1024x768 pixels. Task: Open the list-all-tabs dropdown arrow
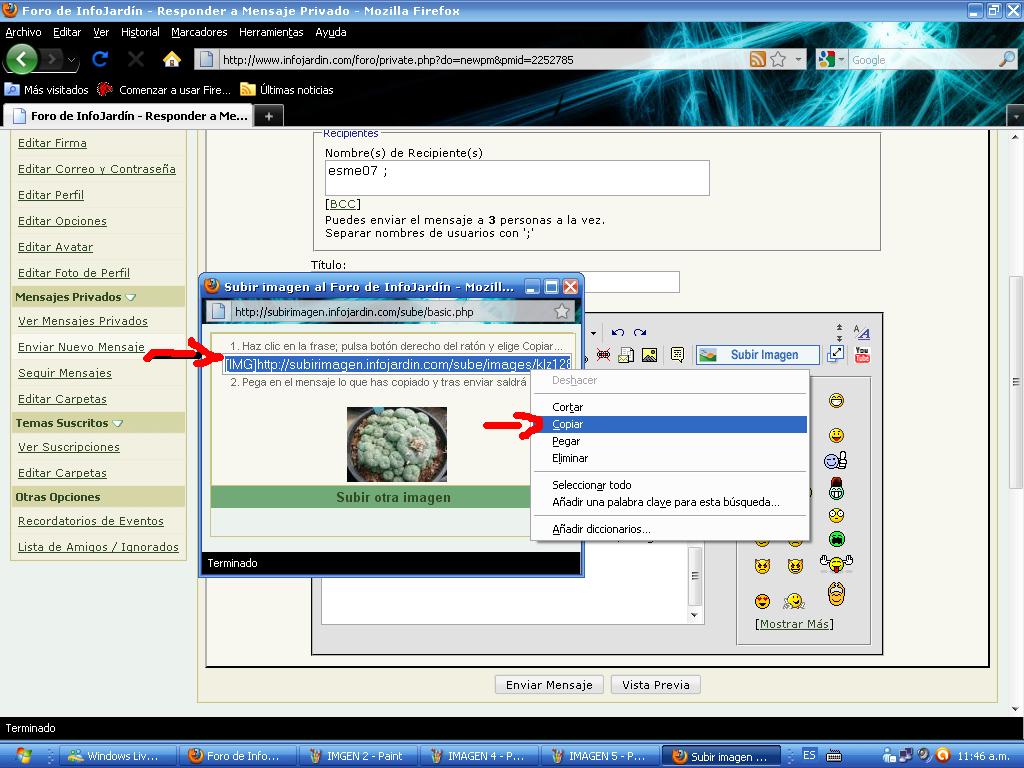pyautogui.click(x=1016, y=116)
